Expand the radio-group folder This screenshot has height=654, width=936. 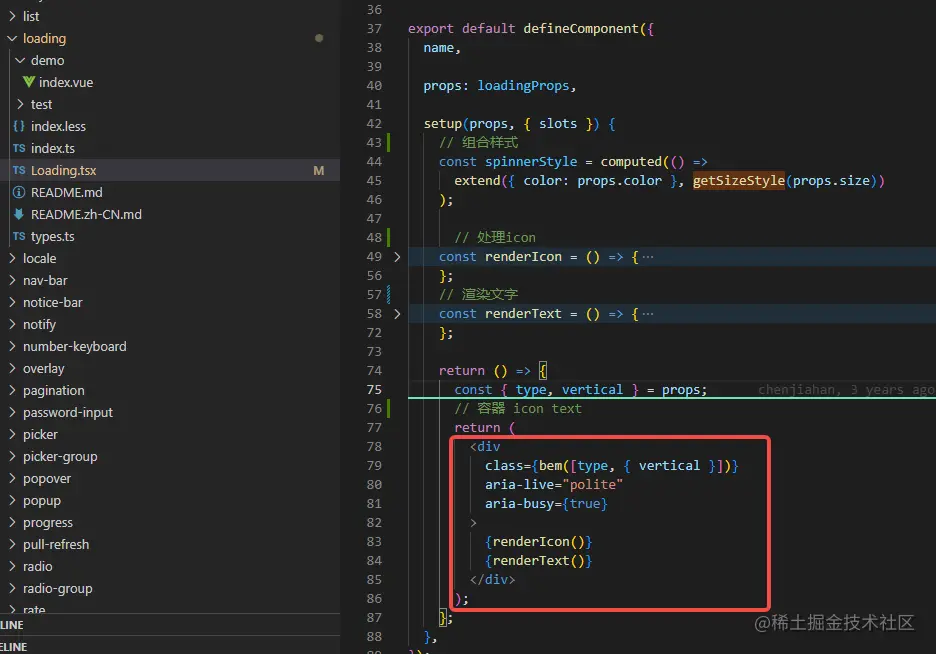12,588
